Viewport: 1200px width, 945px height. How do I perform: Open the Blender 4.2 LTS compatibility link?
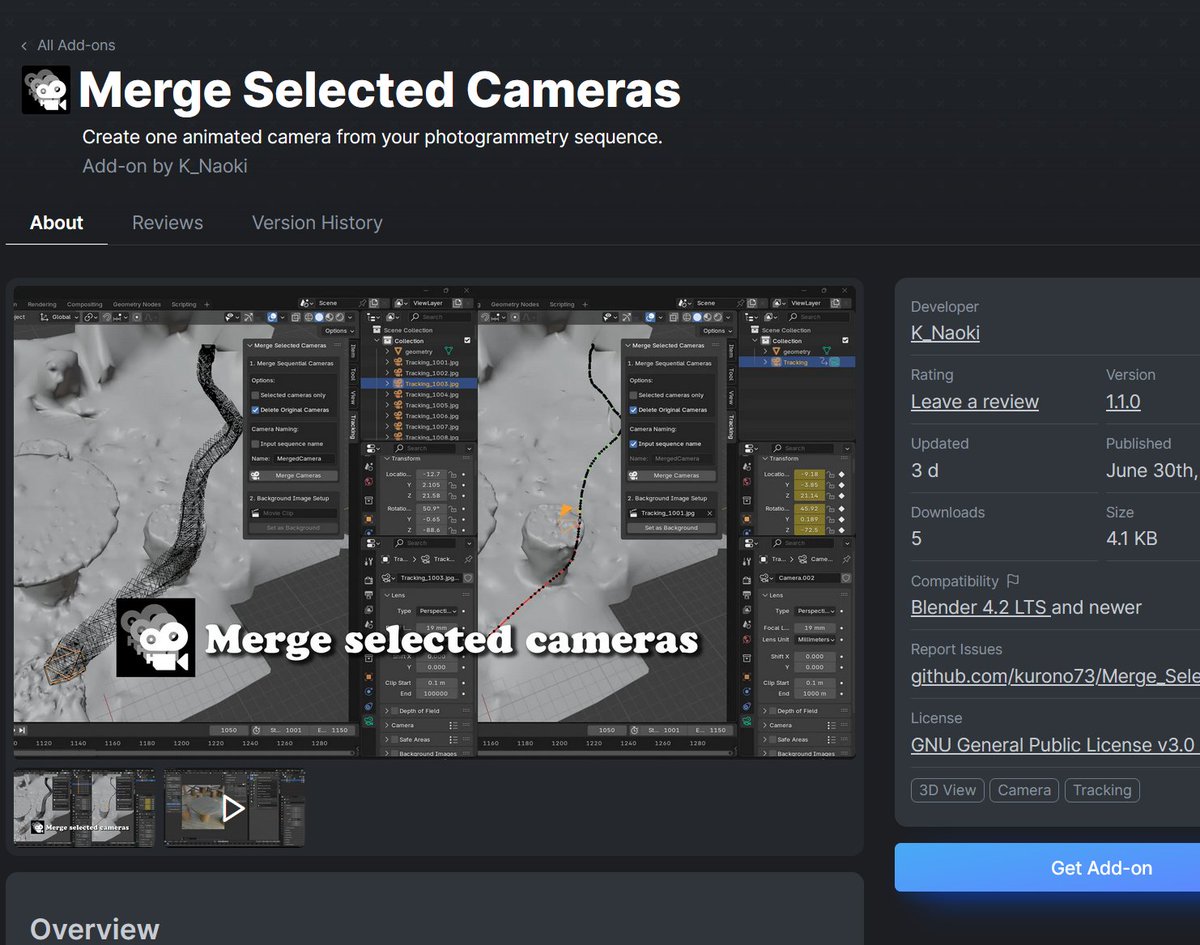pos(979,607)
